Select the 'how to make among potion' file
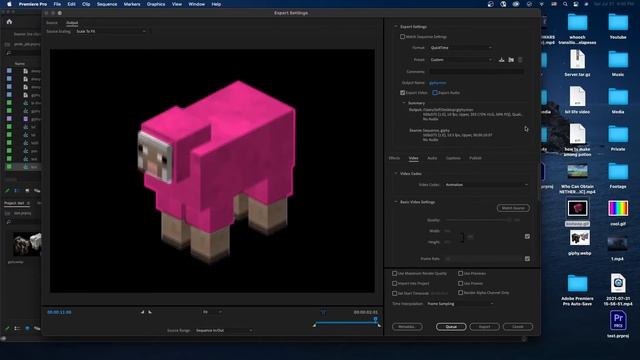The image size is (640, 360). tap(577, 140)
